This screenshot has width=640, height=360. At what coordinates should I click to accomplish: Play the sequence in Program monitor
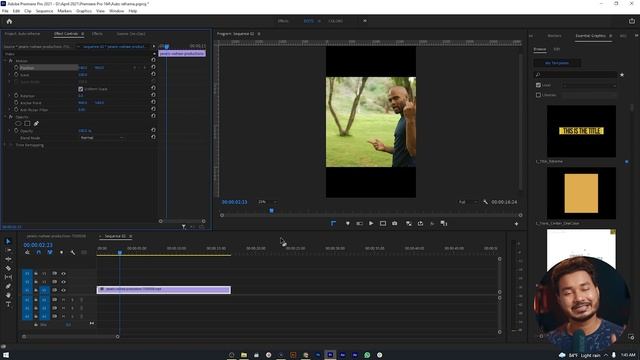371,223
